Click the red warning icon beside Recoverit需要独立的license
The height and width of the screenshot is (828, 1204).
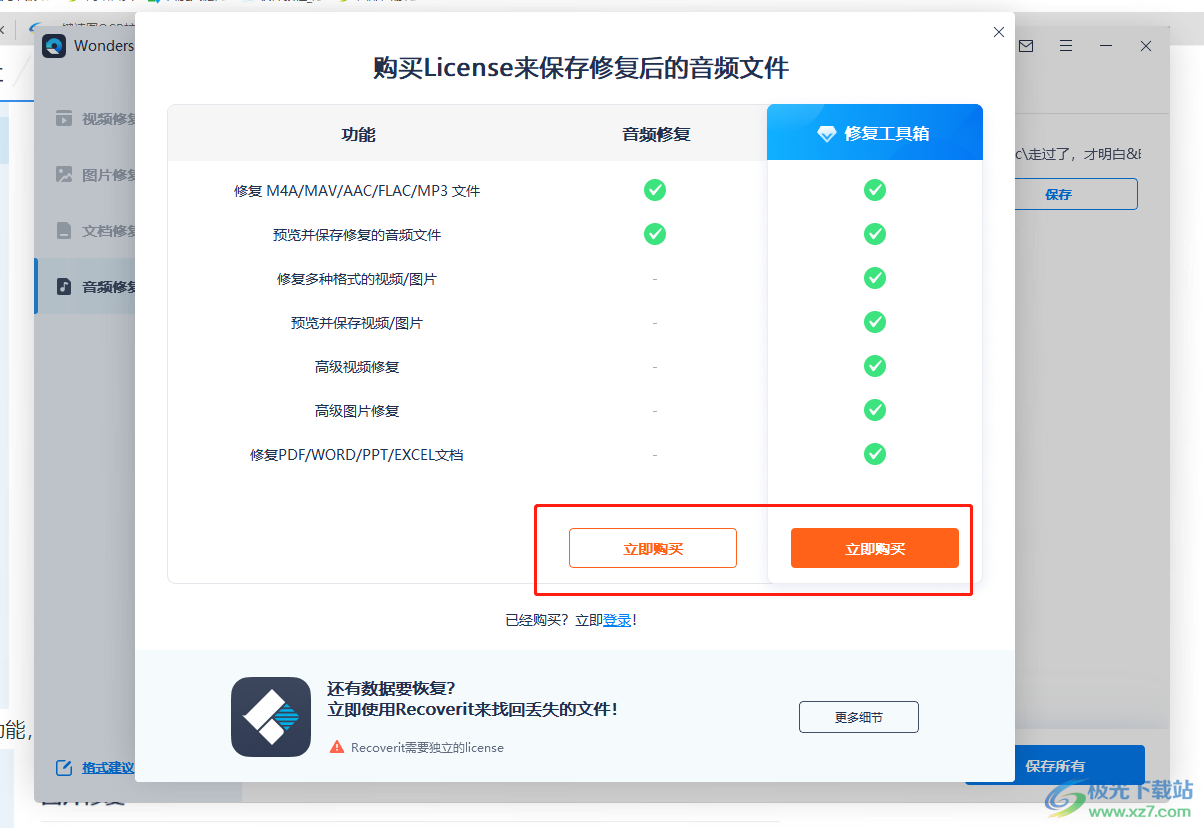(336, 747)
